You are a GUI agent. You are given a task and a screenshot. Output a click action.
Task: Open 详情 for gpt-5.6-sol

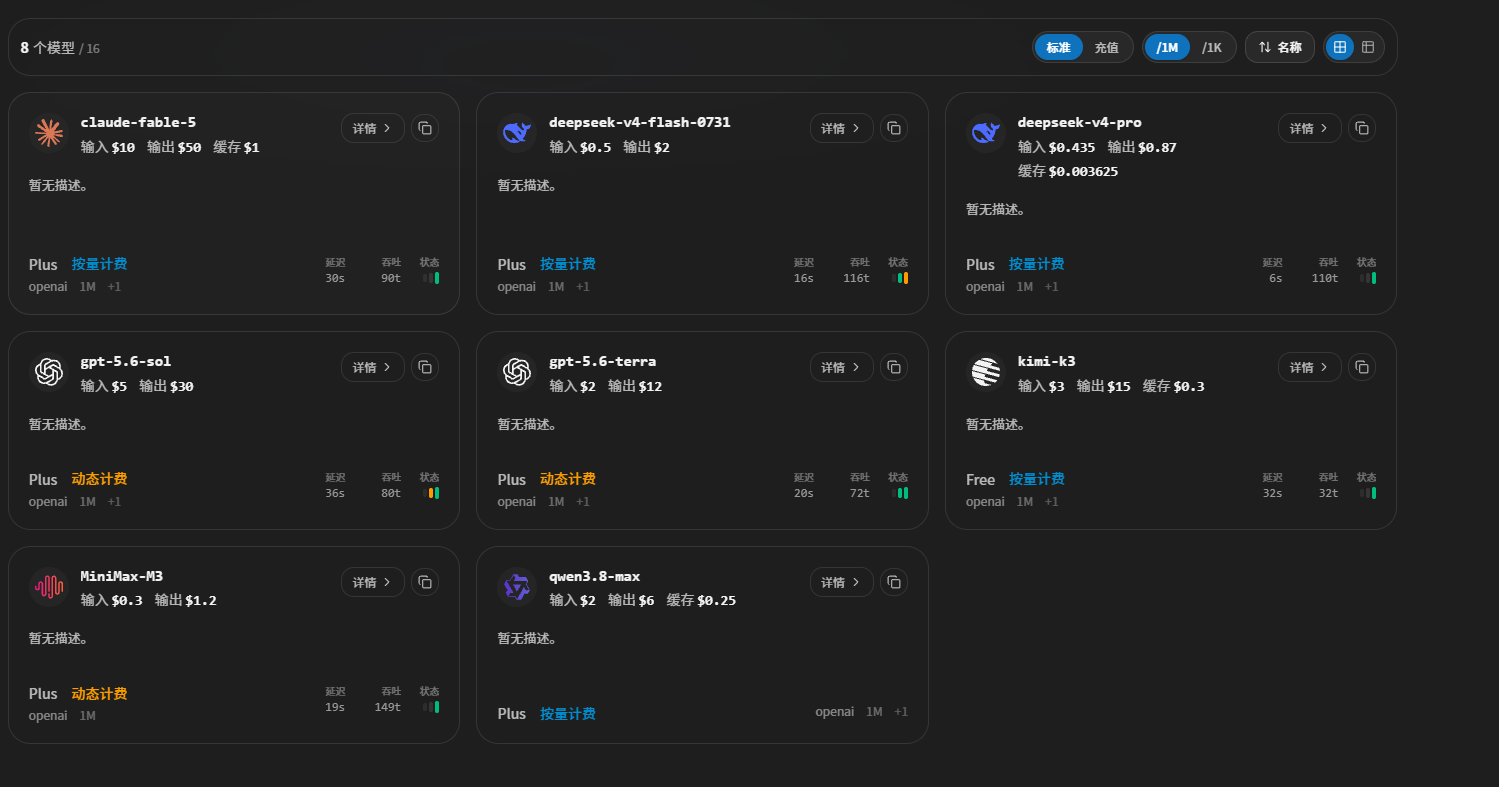coord(373,367)
